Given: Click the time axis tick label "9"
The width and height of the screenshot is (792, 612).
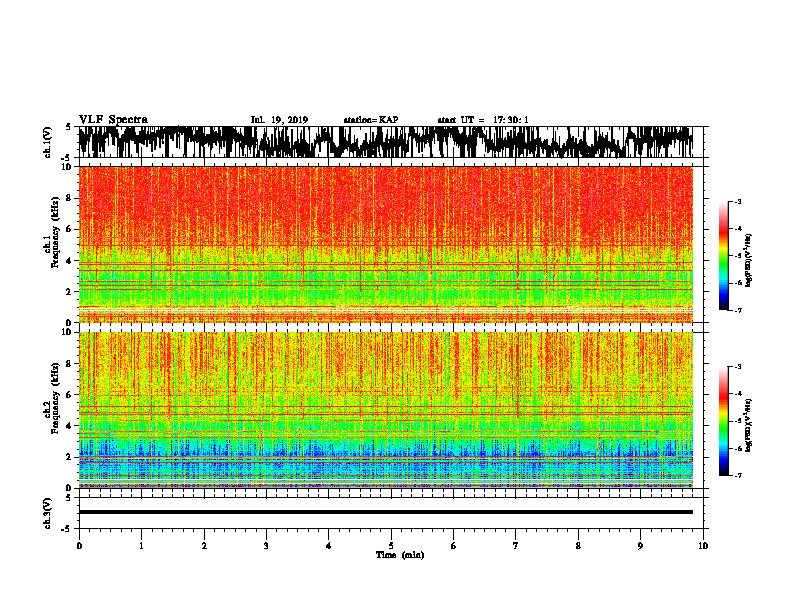Looking at the screenshot, I should pyautogui.click(x=640, y=546).
